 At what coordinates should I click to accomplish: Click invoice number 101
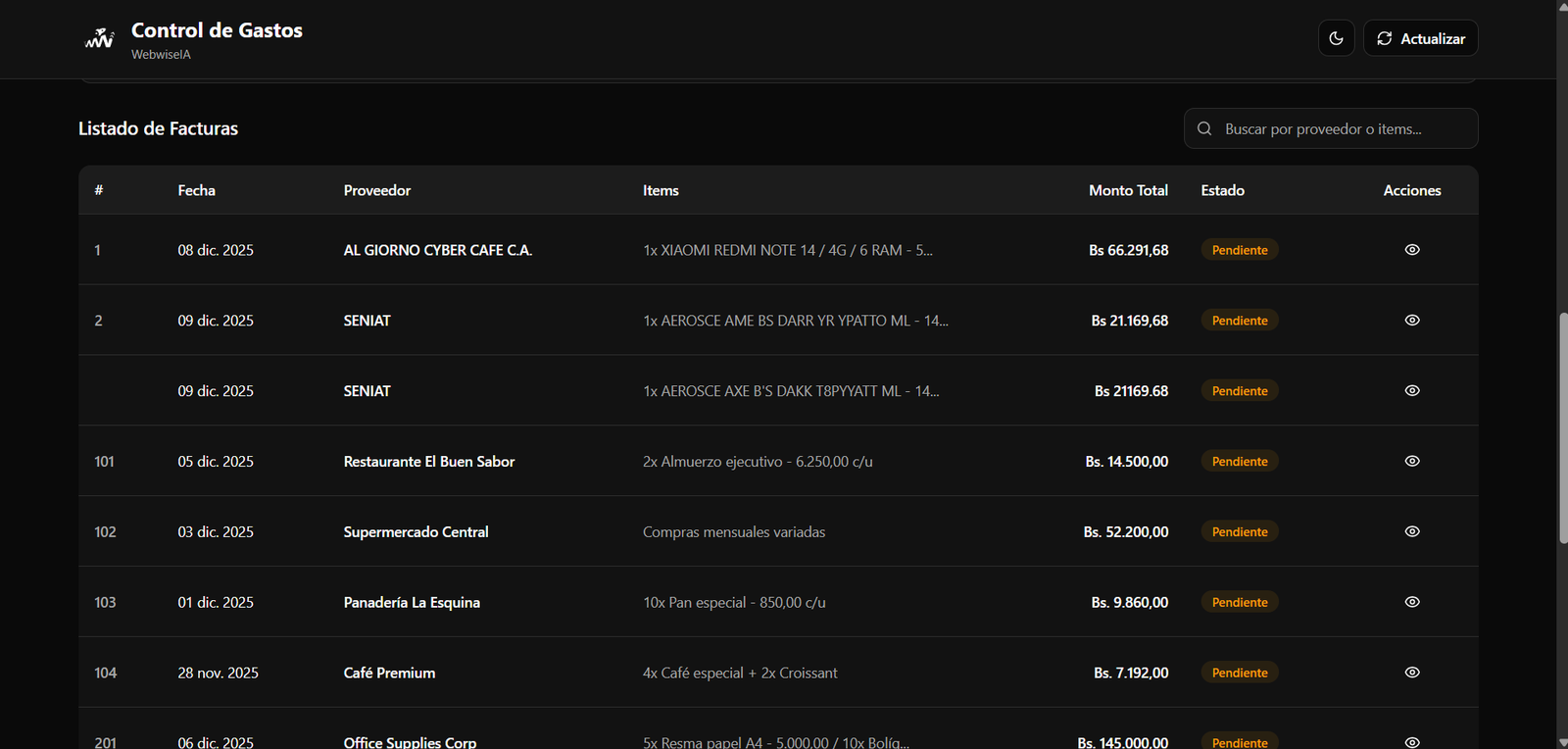tap(104, 462)
